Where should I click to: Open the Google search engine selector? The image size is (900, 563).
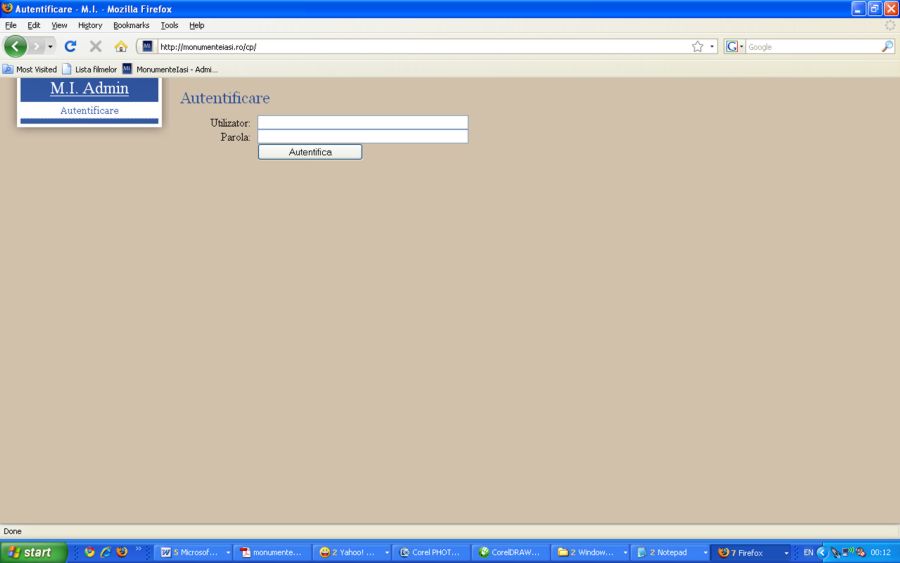(735, 46)
